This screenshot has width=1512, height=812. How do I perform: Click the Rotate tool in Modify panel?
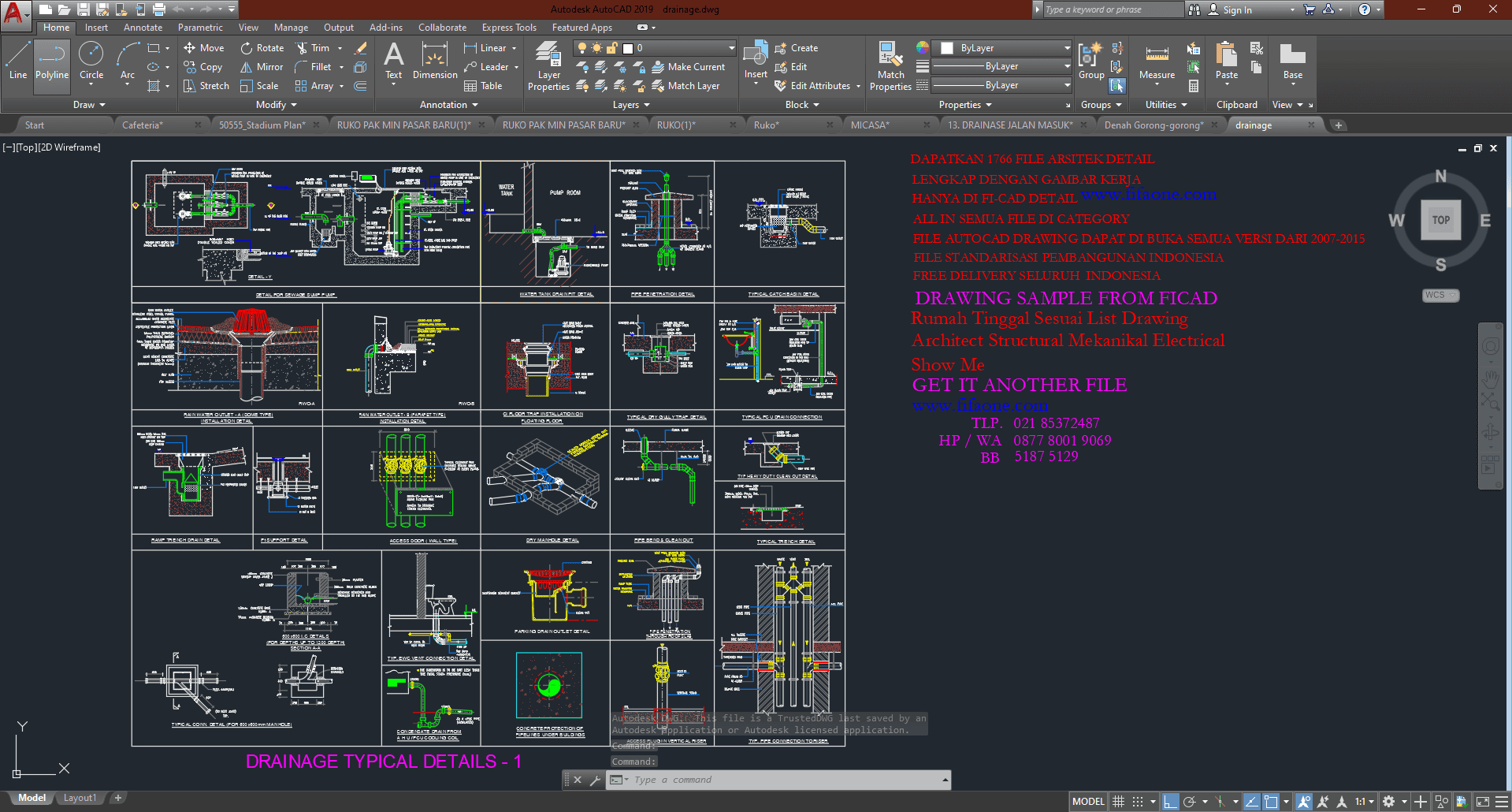pos(262,48)
